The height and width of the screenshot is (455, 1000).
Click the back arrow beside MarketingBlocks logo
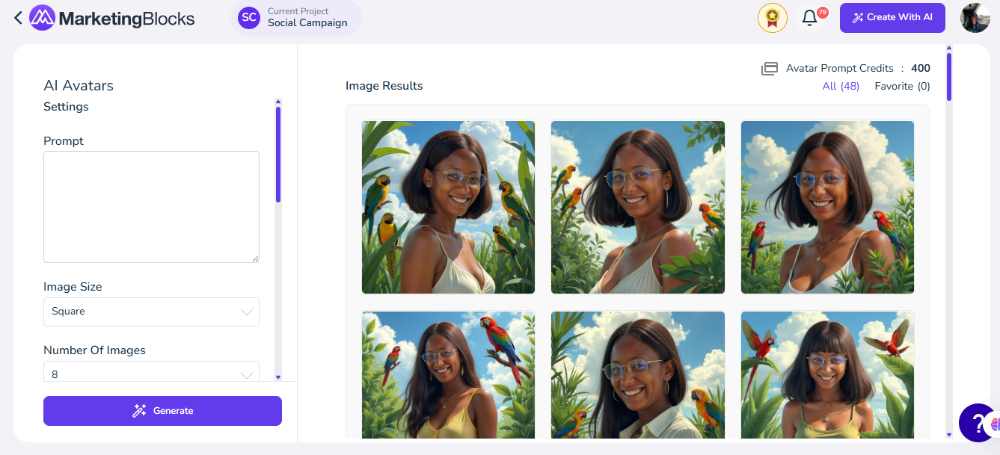18,18
